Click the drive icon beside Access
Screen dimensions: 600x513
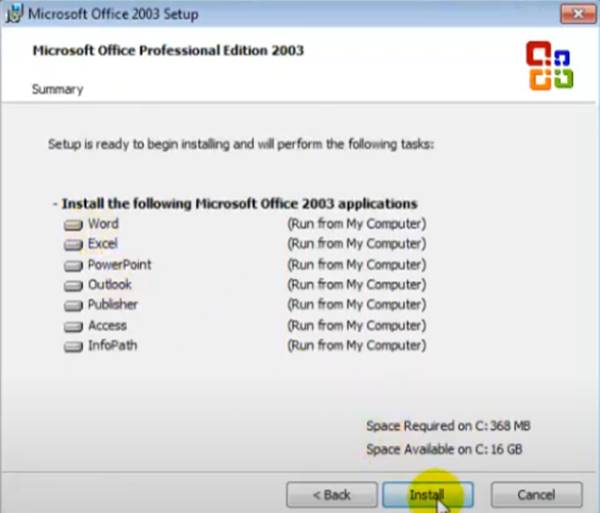73,326
